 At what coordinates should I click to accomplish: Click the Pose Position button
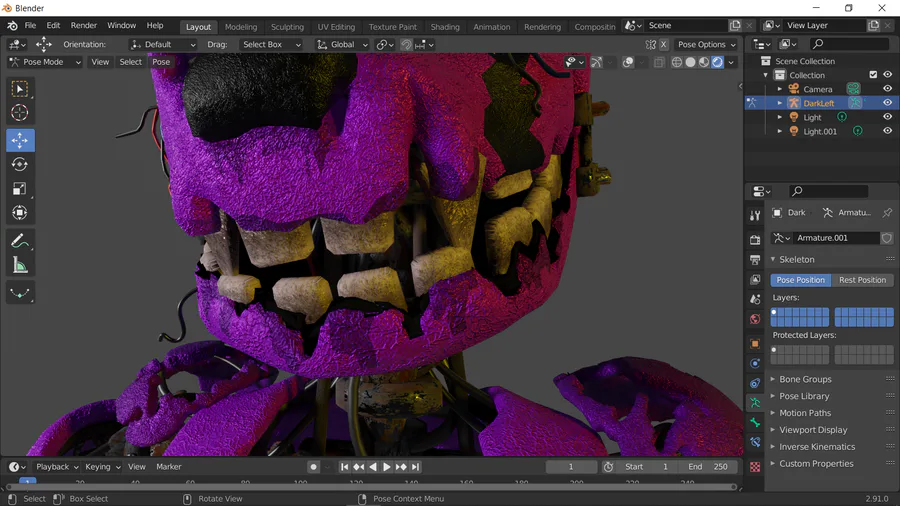pyautogui.click(x=800, y=280)
